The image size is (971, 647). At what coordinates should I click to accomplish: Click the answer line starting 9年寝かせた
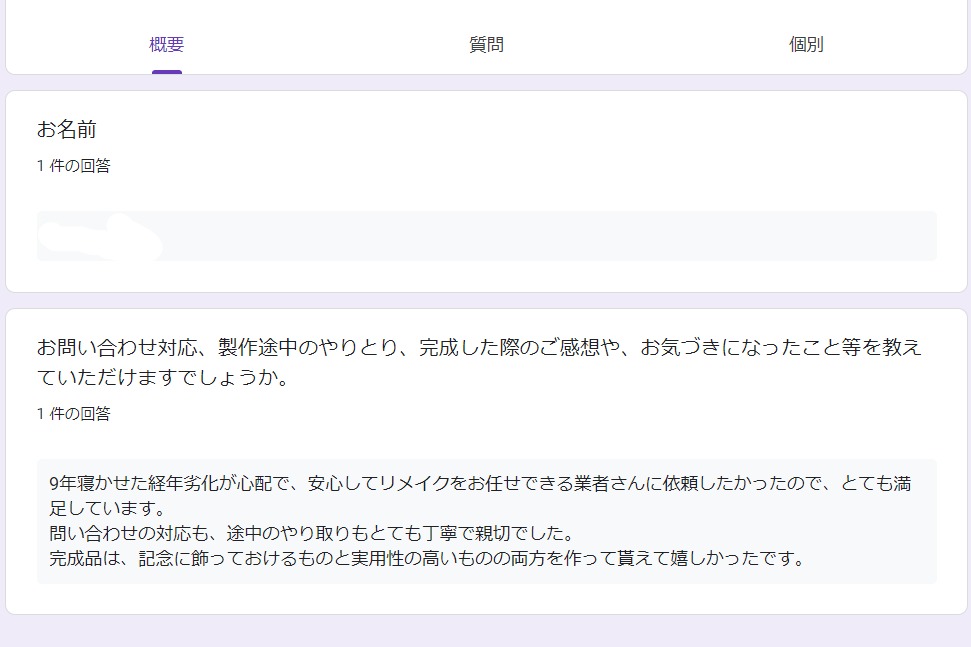pos(480,484)
